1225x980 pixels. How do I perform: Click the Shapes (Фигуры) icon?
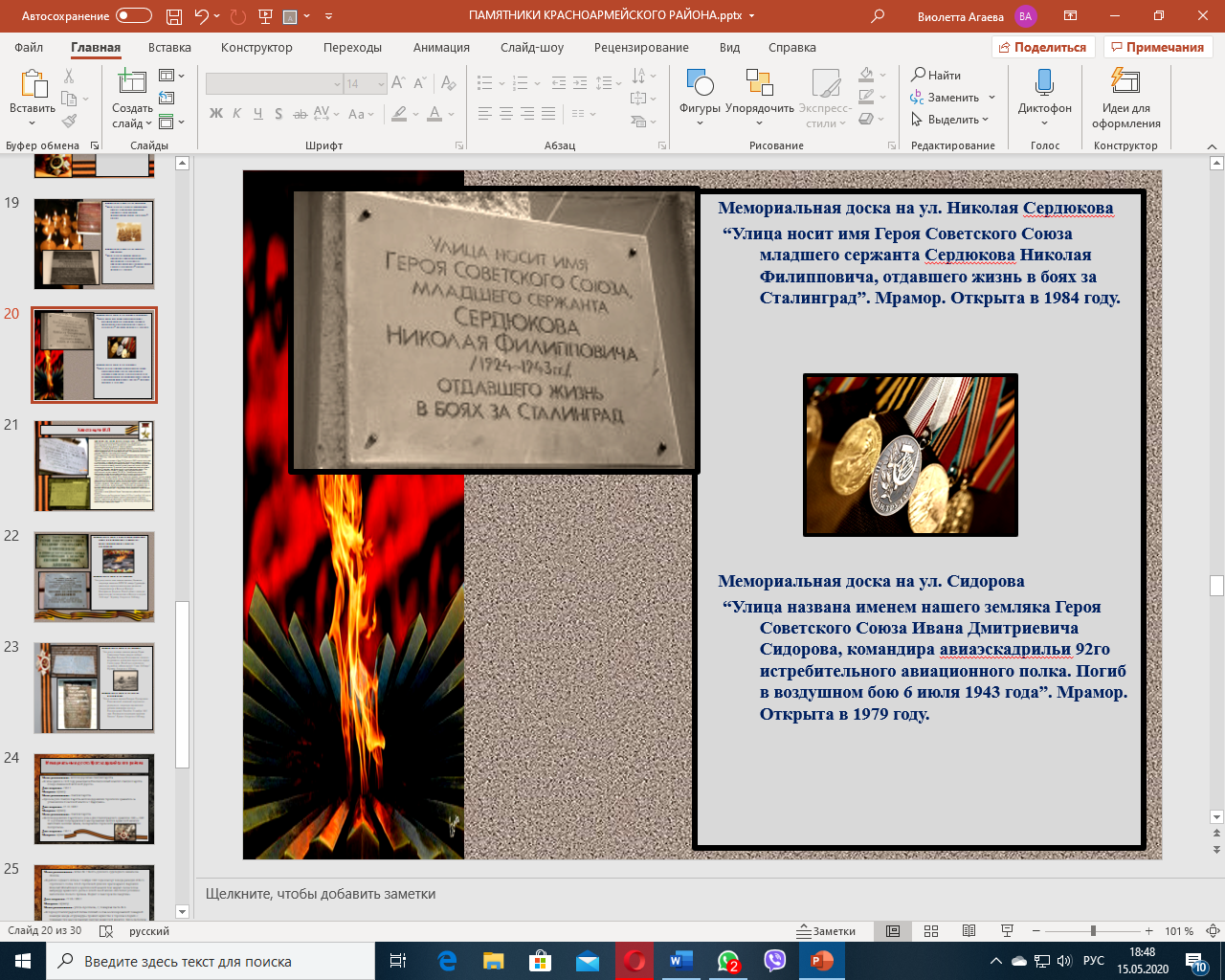point(700,84)
